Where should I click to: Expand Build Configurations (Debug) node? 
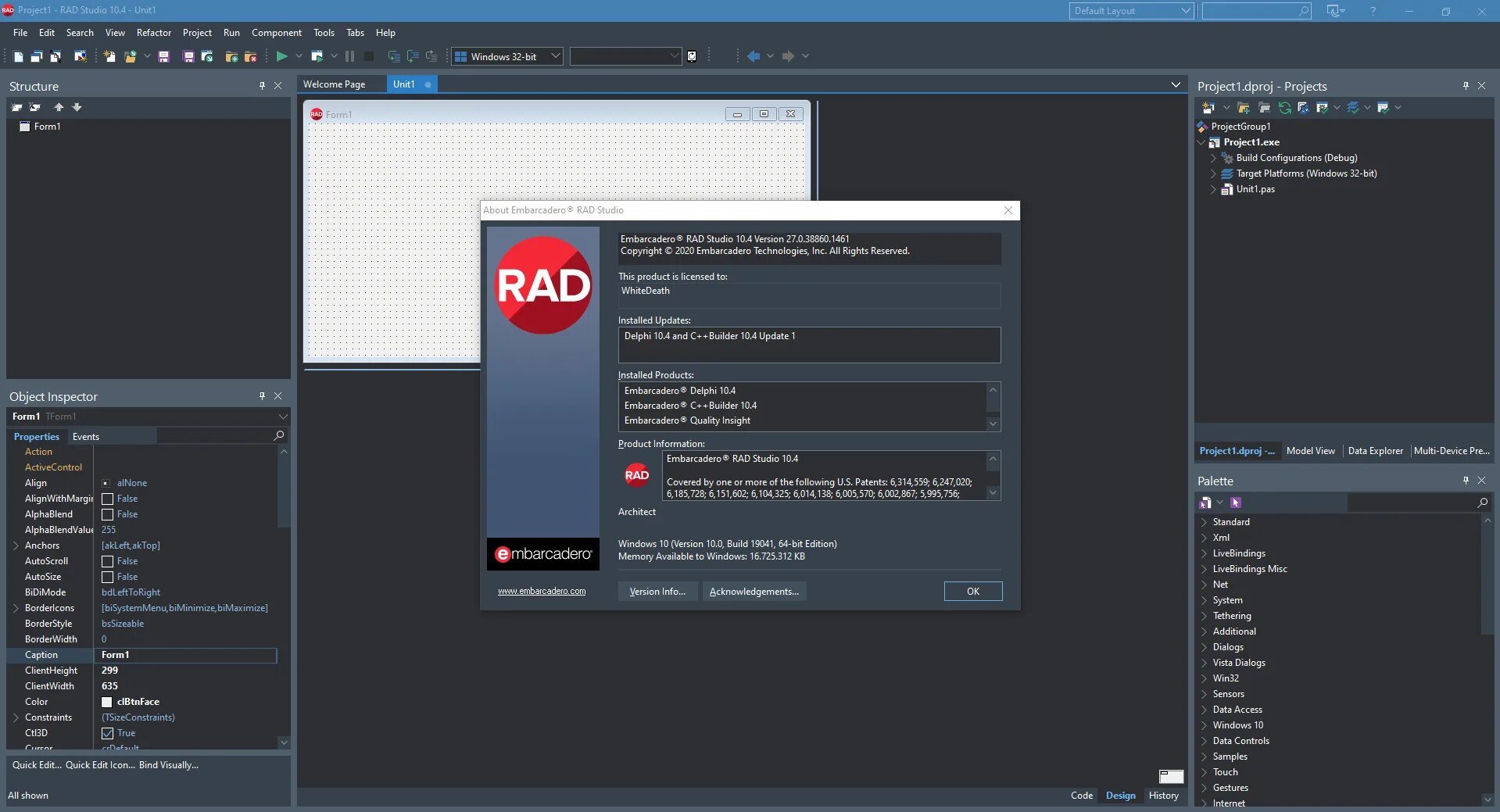1214,158
